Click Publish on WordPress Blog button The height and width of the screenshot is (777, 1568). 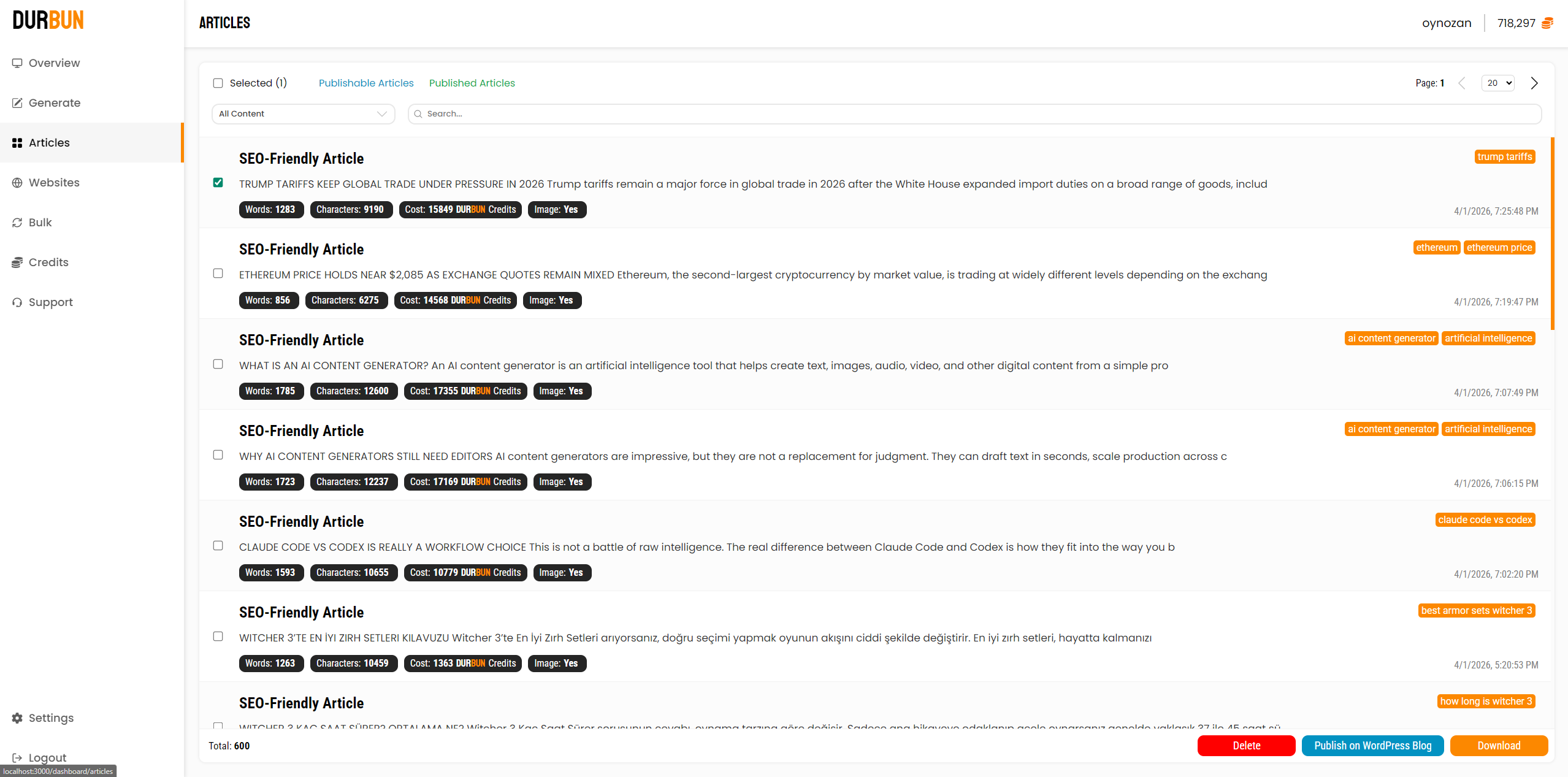coord(1372,746)
